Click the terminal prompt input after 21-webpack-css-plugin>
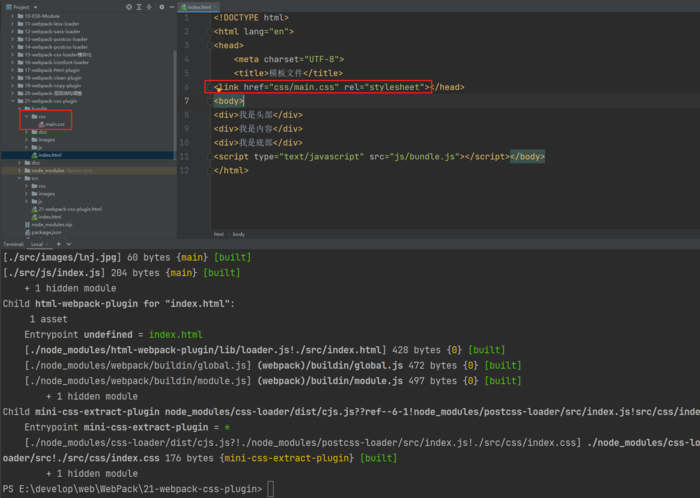This screenshot has width=700, height=498. (271, 489)
